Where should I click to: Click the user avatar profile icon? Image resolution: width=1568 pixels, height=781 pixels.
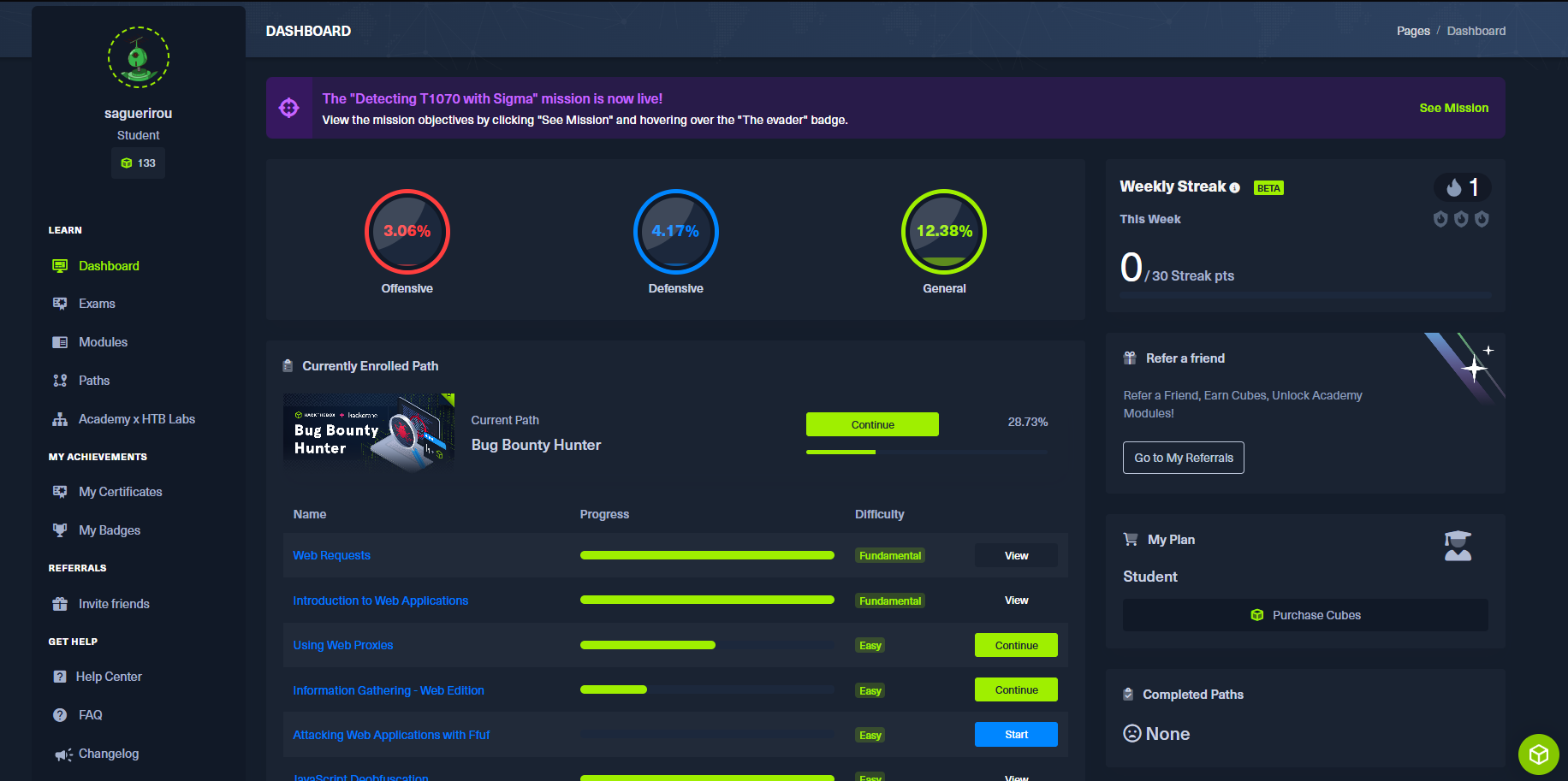138,57
